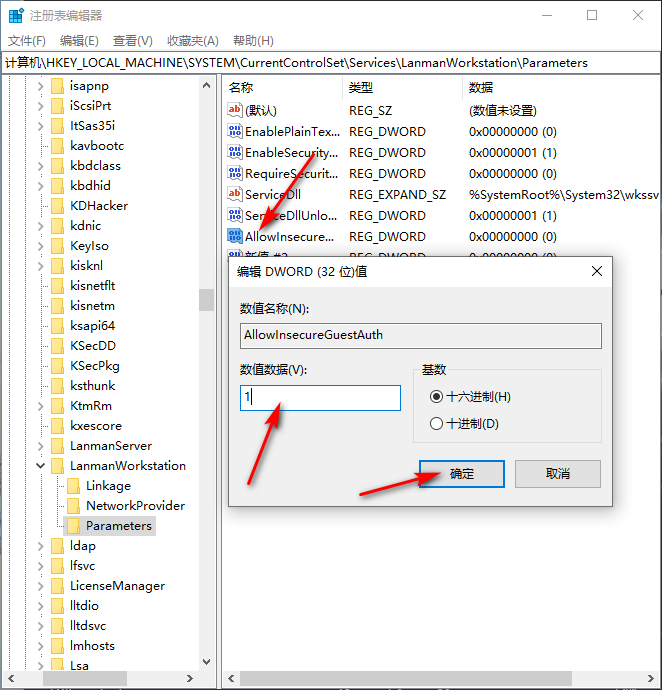Collapse the LanmanWorkstation tree node
Viewport: 662px width, 690px height.
tap(41, 466)
